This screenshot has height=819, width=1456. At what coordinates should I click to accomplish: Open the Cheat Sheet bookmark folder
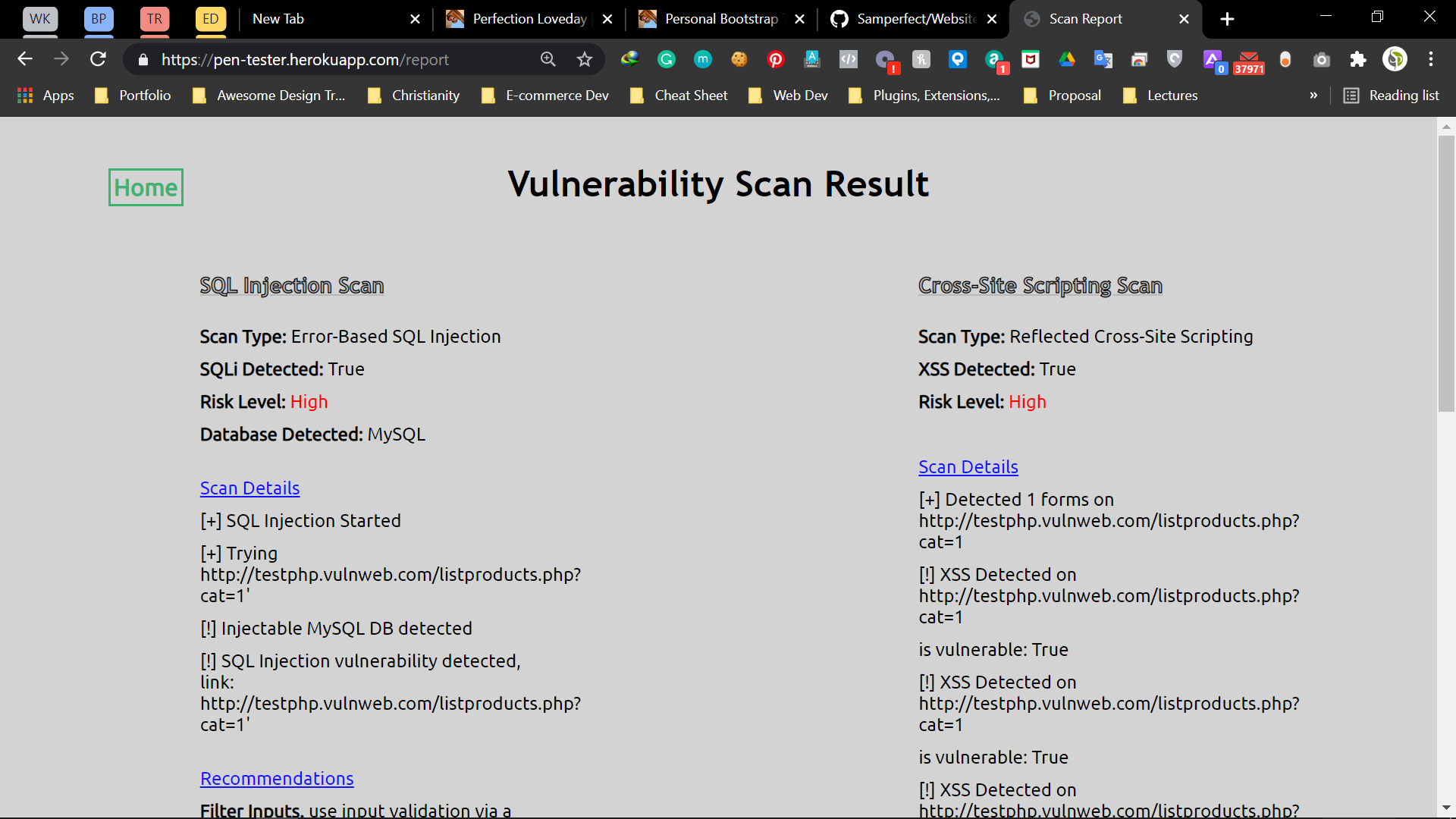tap(679, 96)
